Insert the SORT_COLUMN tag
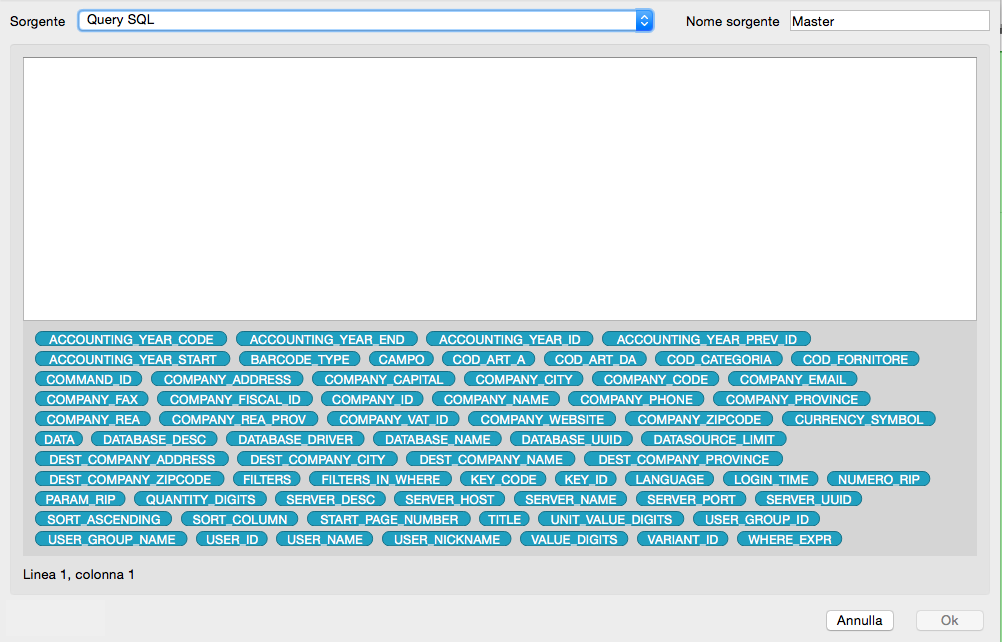The height and width of the screenshot is (642, 1002). (240, 519)
